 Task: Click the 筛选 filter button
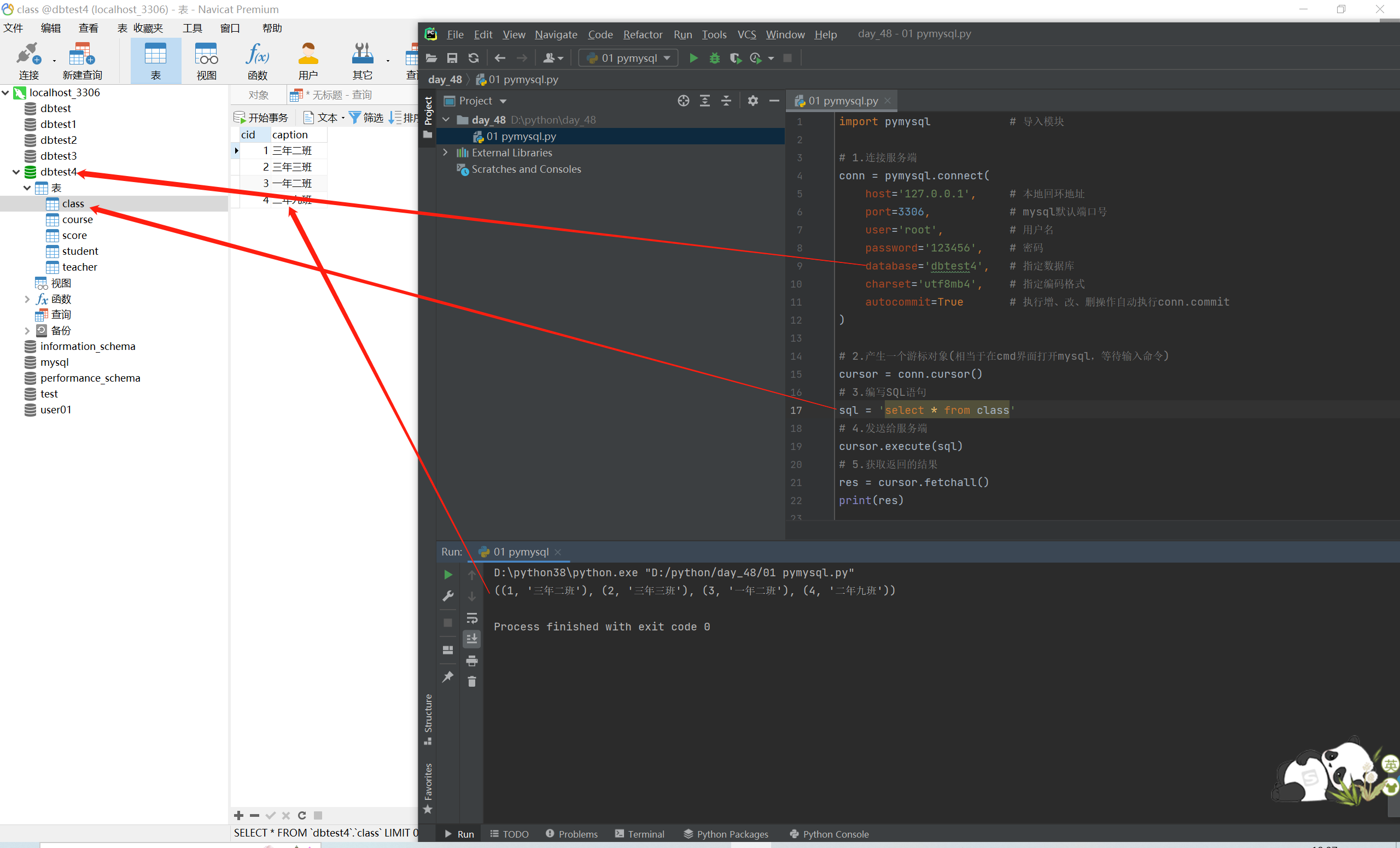[366, 118]
